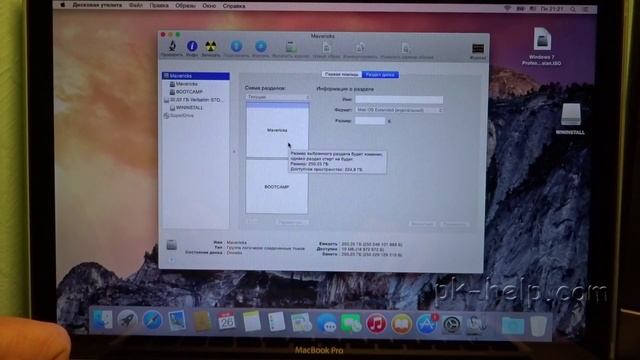Image resolution: width=640 pixels, height=360 pixels.
Task: Open the Образы menu
Action: tap(185, 6)
